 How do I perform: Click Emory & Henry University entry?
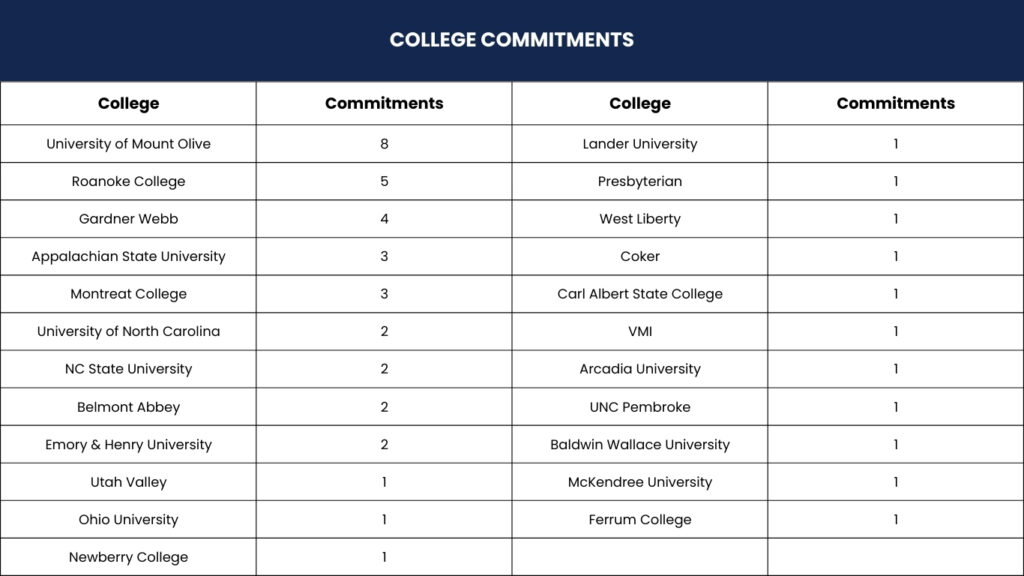point(129,445)
